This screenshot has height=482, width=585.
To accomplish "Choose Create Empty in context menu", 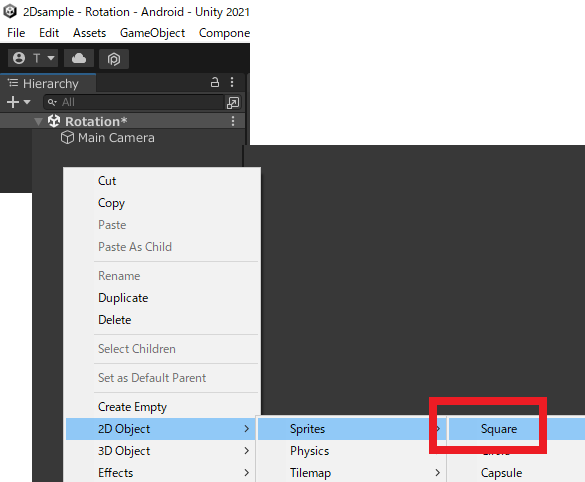I will (132, 407).
